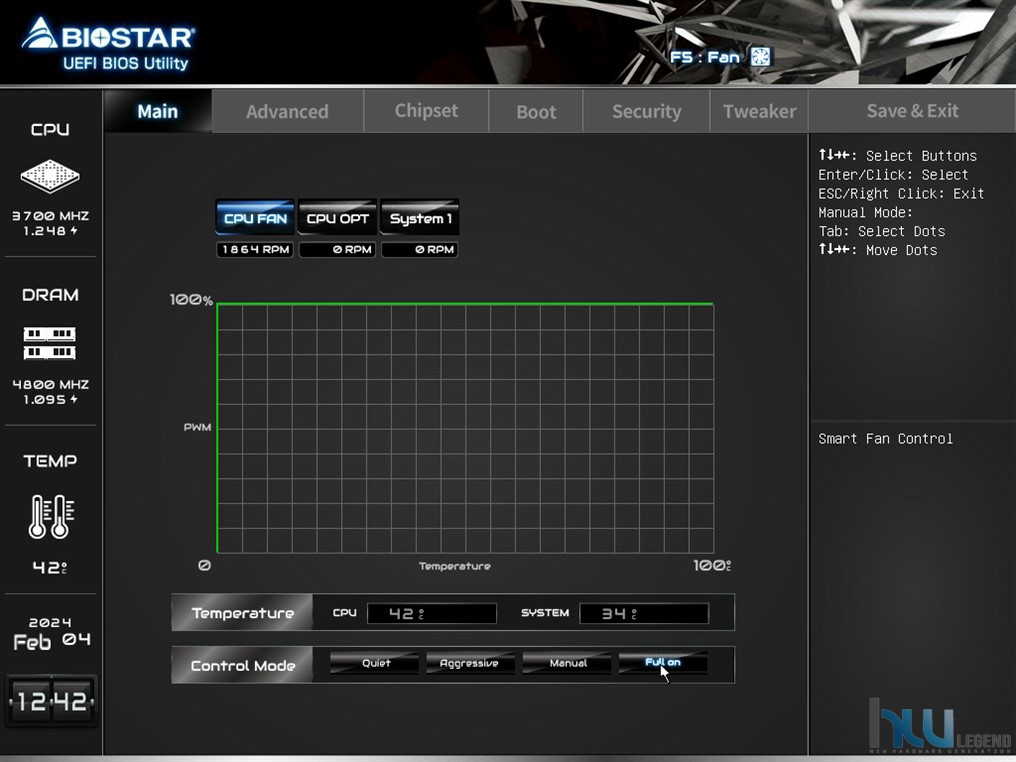Click the 100% PWM axis label
1016x762 pixels.
(x=191, y=300)
